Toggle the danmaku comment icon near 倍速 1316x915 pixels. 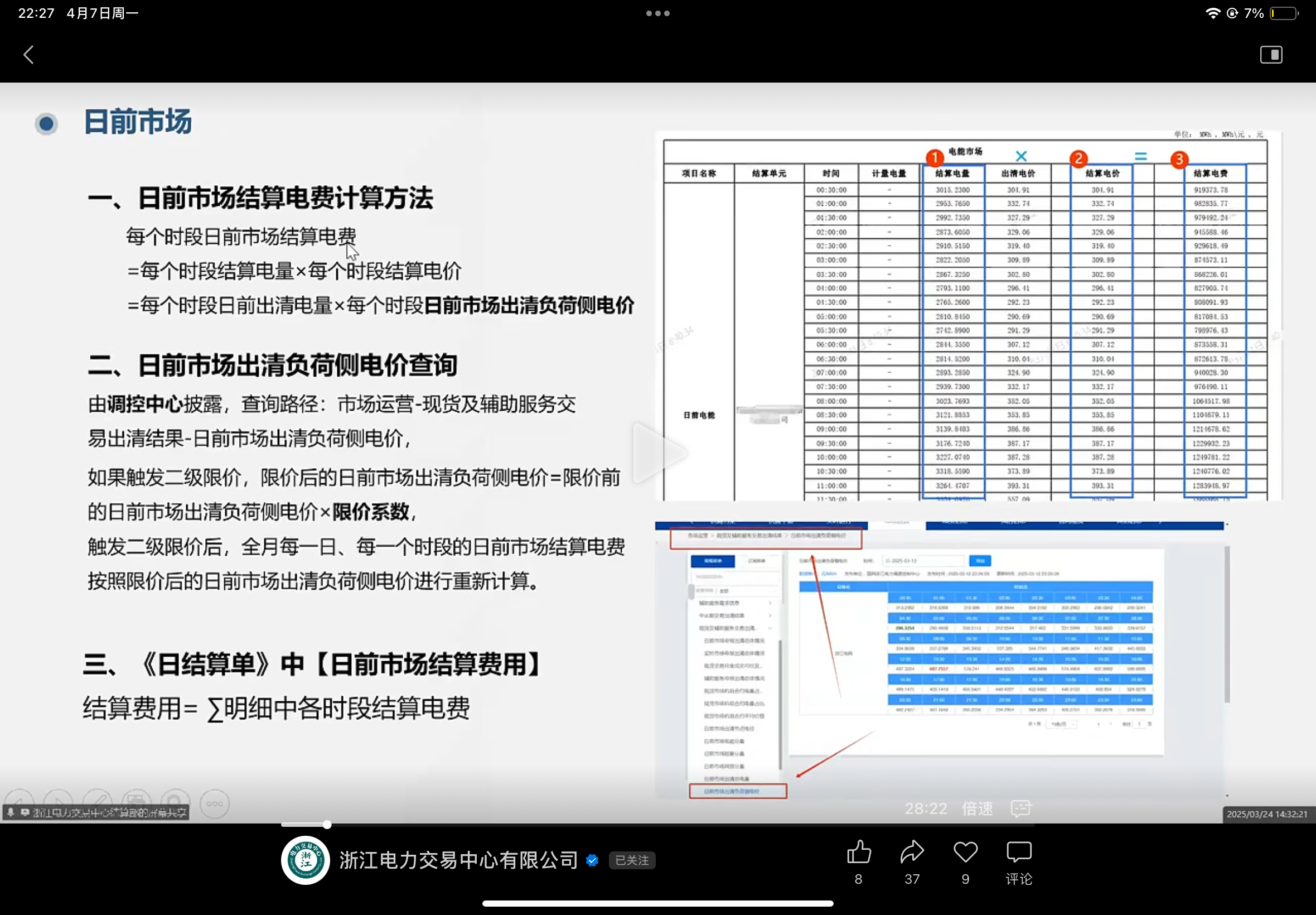(x=1021, y=808)
